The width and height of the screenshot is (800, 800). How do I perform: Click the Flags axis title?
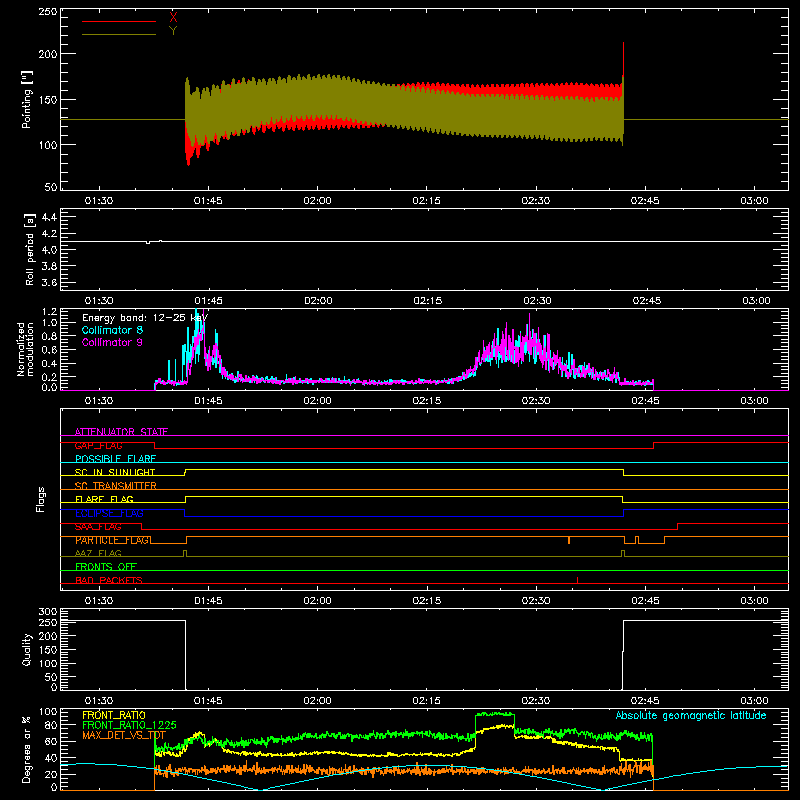point(41,499)
